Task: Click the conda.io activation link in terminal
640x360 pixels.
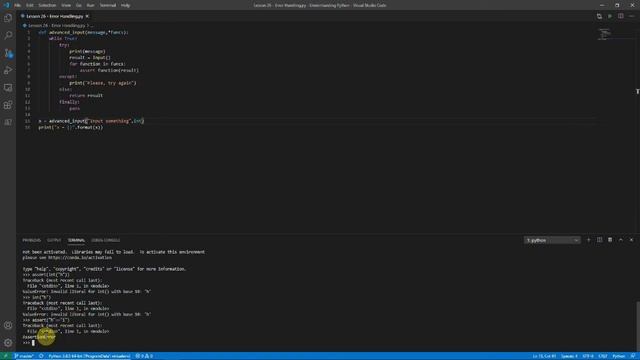Action: coord(80,258)
